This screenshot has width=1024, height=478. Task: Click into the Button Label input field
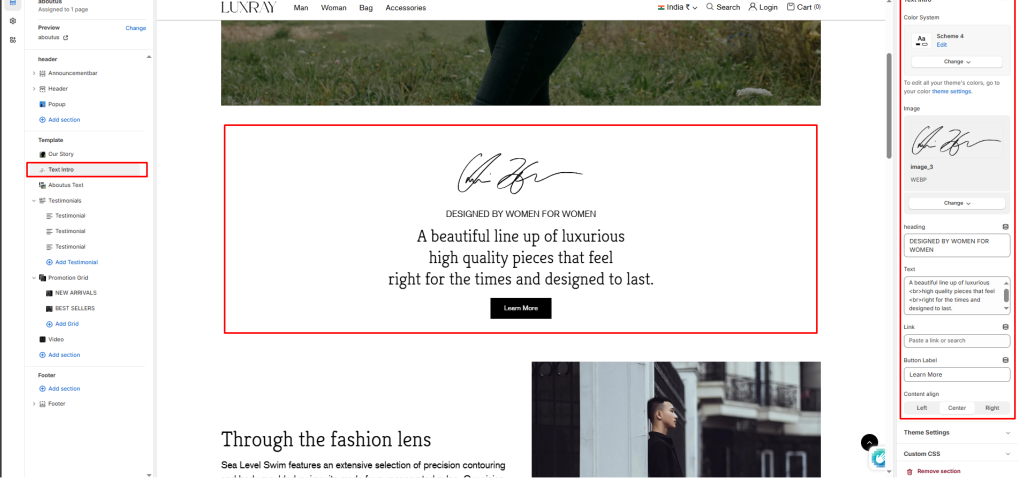[x=957, y=375]
